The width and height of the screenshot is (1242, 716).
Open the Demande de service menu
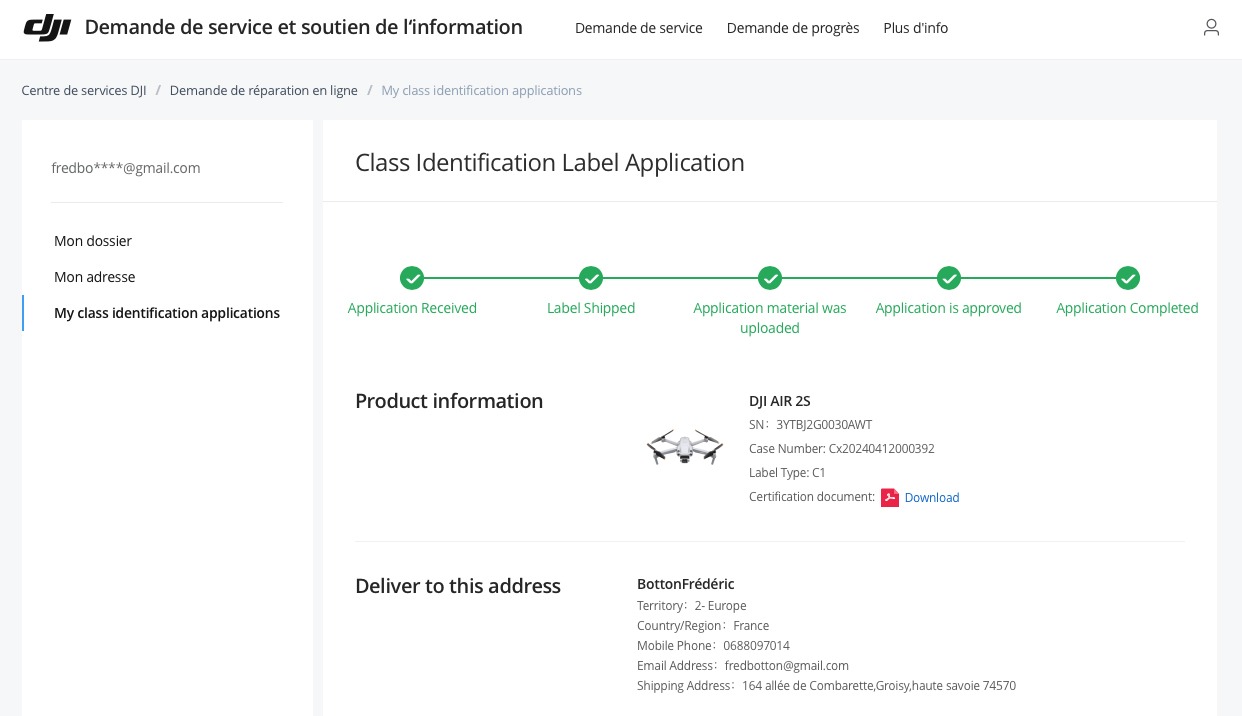coord(639,28)
